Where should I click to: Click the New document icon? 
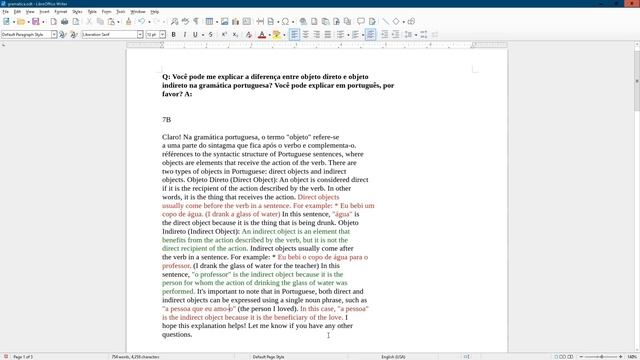click(x=6, y=22)
